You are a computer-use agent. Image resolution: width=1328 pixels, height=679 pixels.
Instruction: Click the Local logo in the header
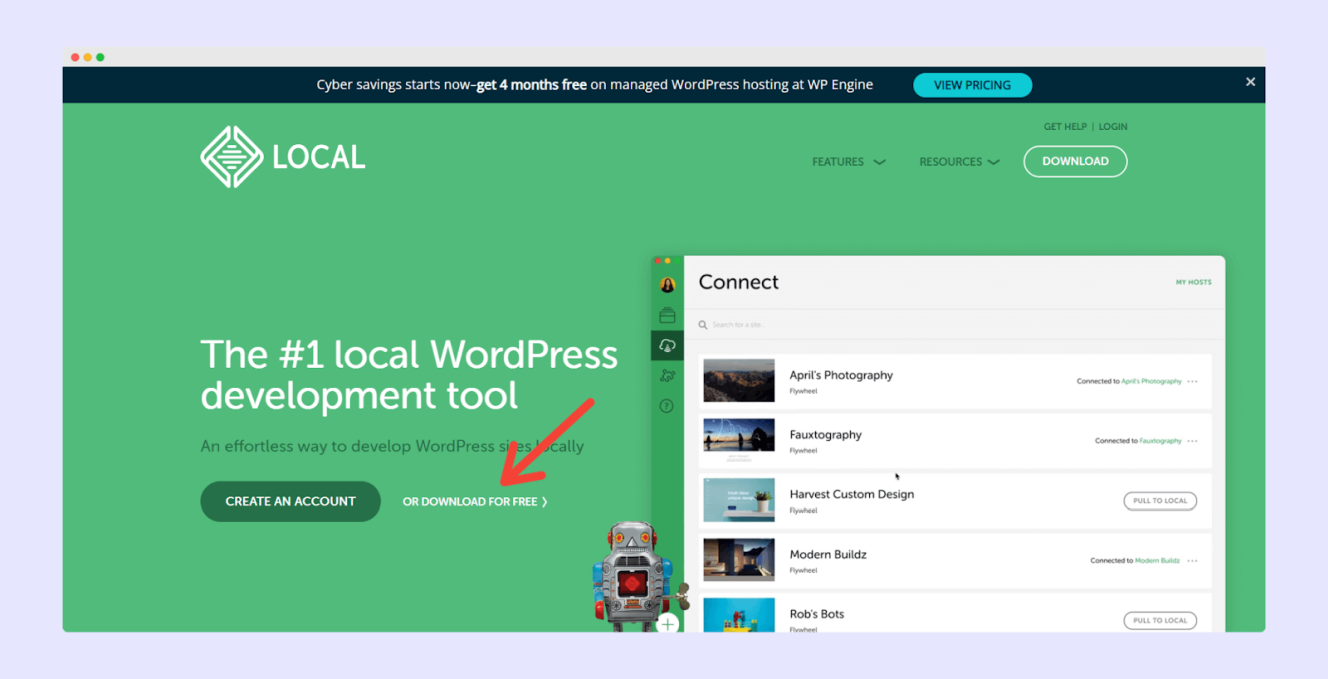click(x=282, y=157)
